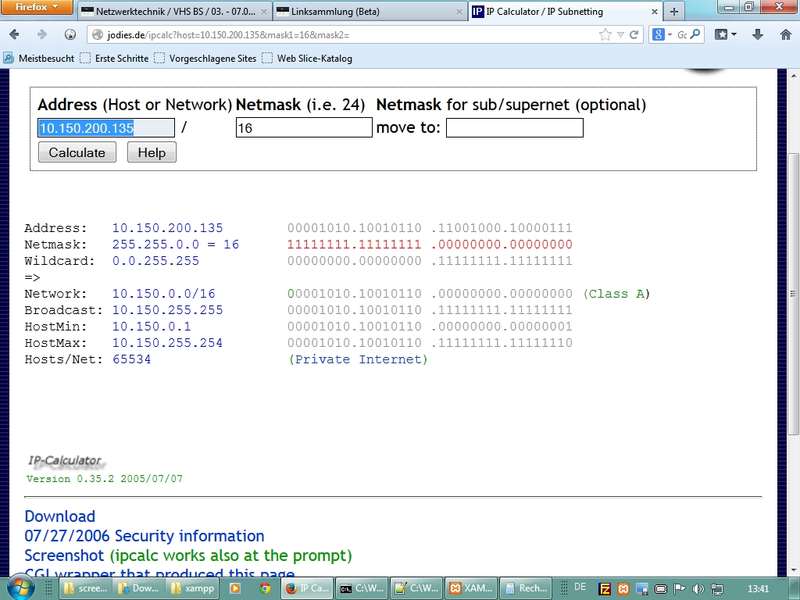
Task: Click the Calculate button
Action: point(77,153)
